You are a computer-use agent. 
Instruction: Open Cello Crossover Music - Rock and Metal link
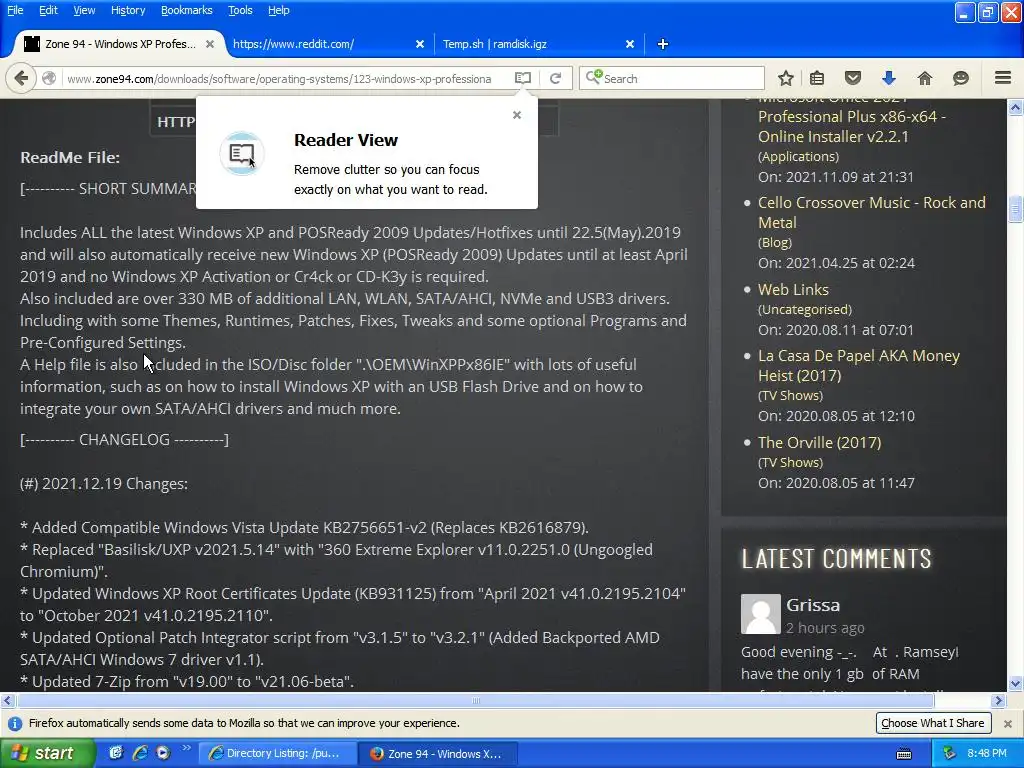tap(872, 212)
